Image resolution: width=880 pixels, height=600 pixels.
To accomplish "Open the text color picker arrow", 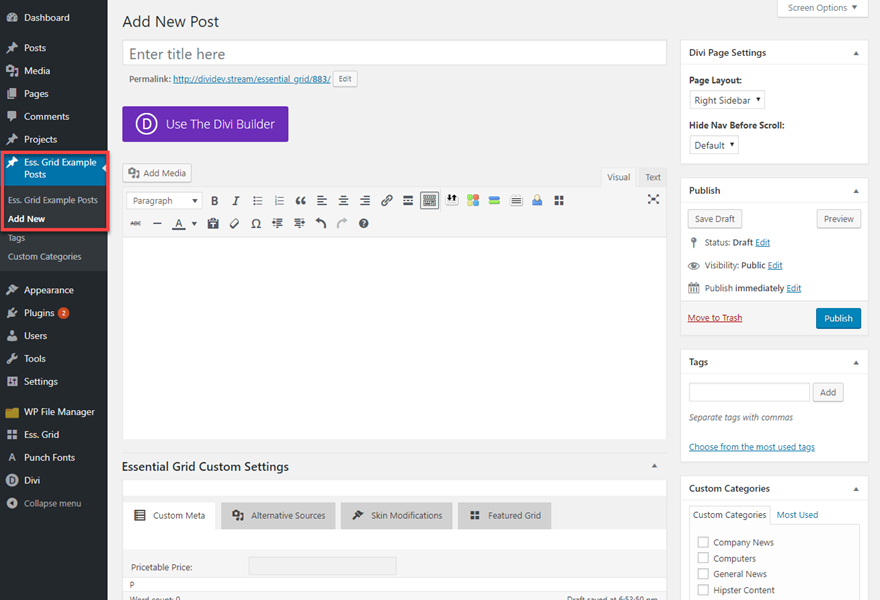I will (x=194, y=224).
